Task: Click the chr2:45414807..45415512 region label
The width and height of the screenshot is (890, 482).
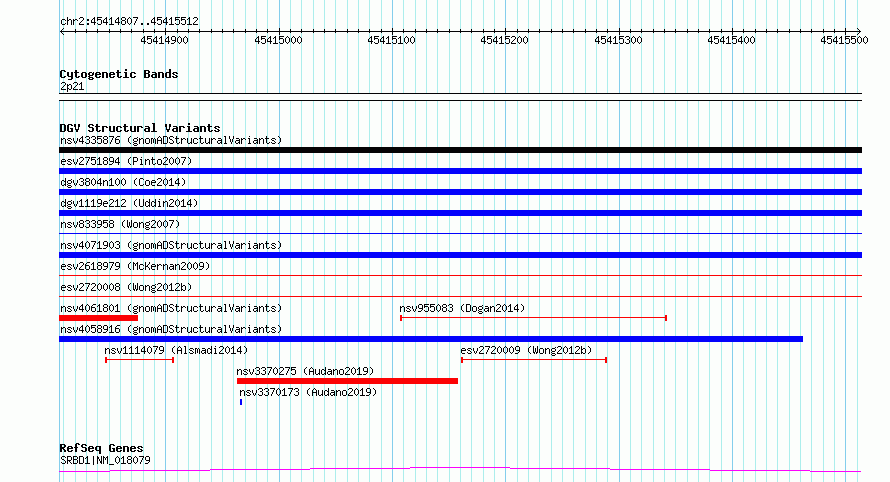Action: coord(129,22)
